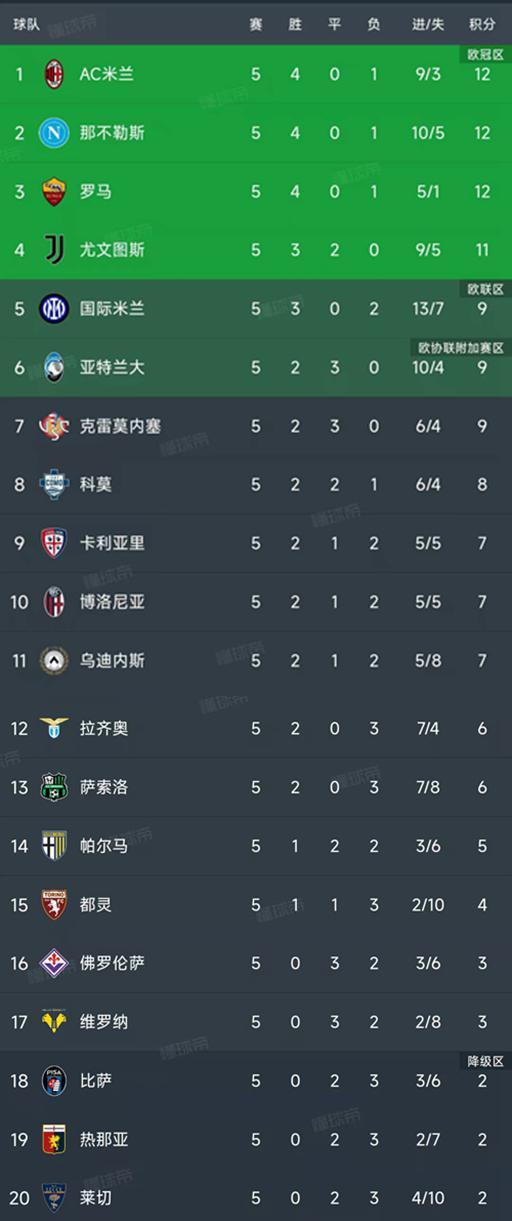
Task: Click the Napoli club crest
Action: [54, 133]
